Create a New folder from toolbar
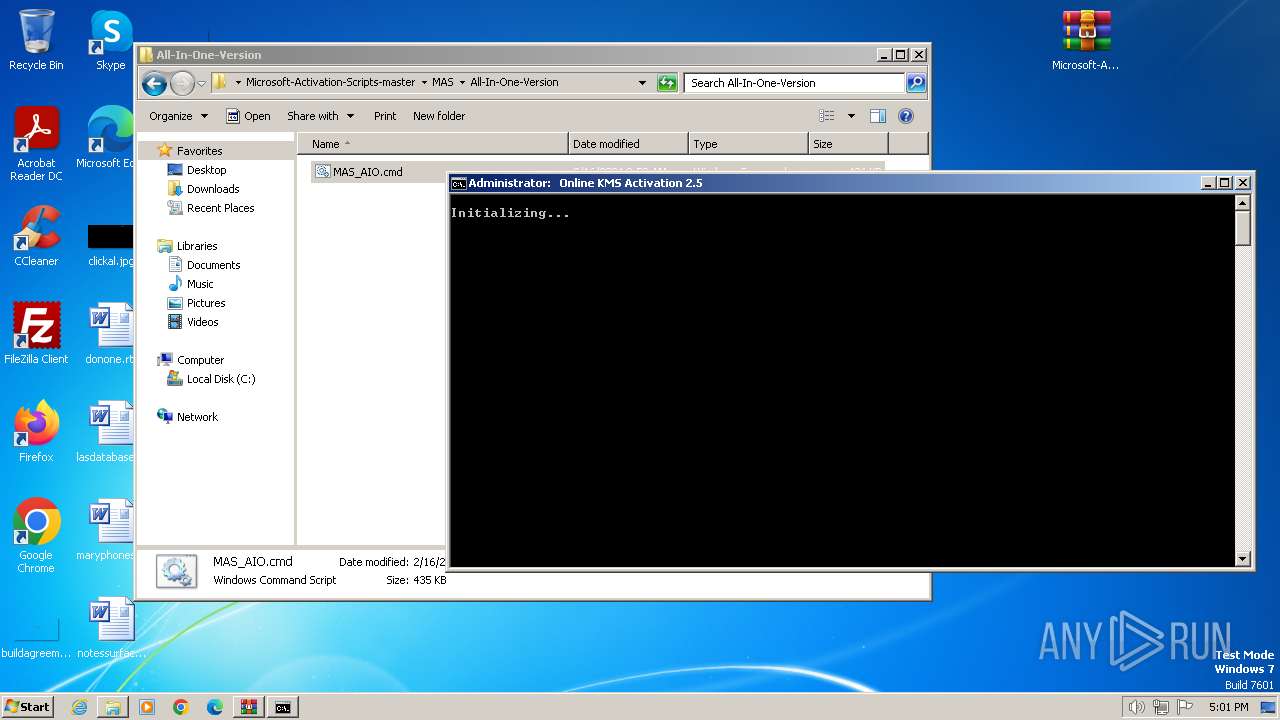 pyautogui.click(x=439, y=116)
